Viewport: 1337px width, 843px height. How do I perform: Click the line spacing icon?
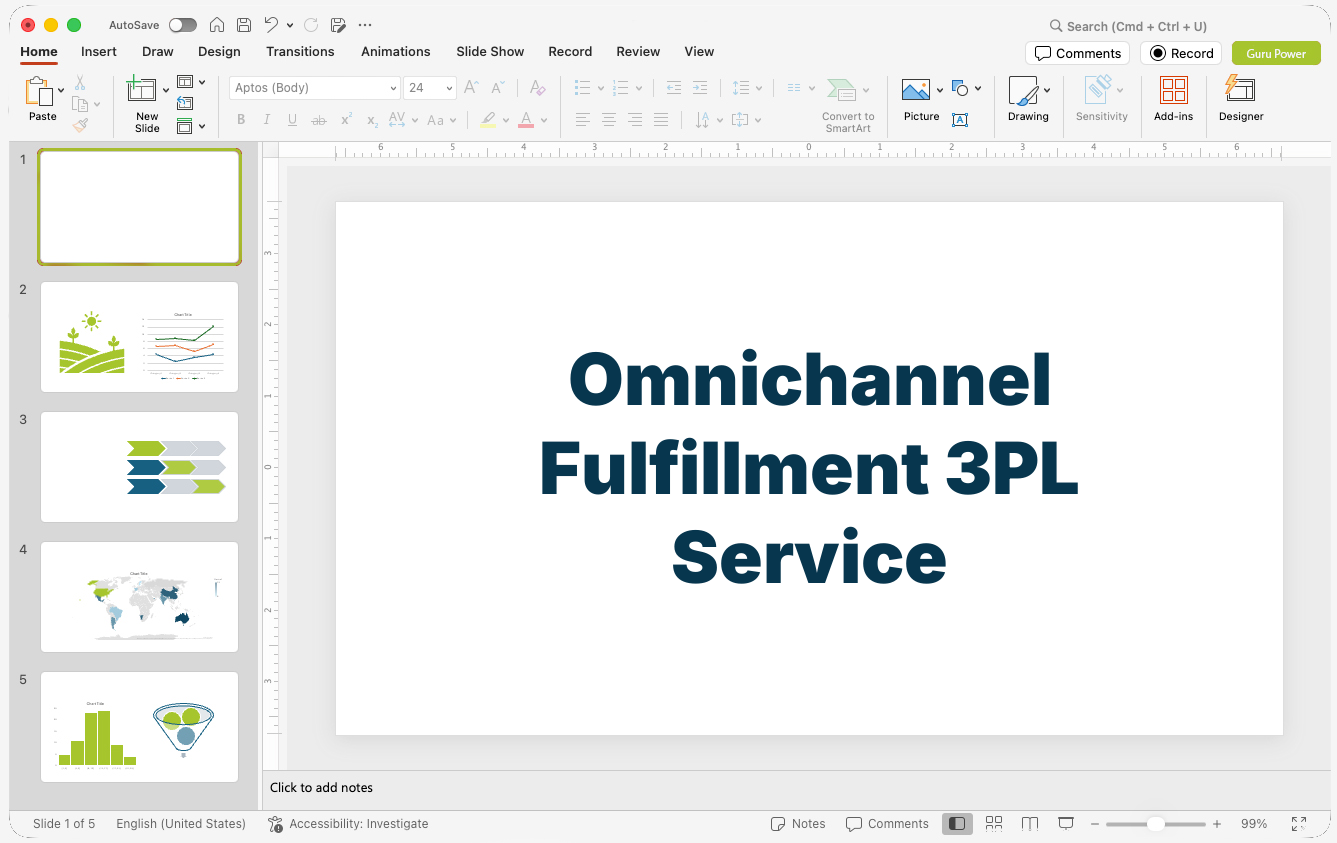(741, 88)
